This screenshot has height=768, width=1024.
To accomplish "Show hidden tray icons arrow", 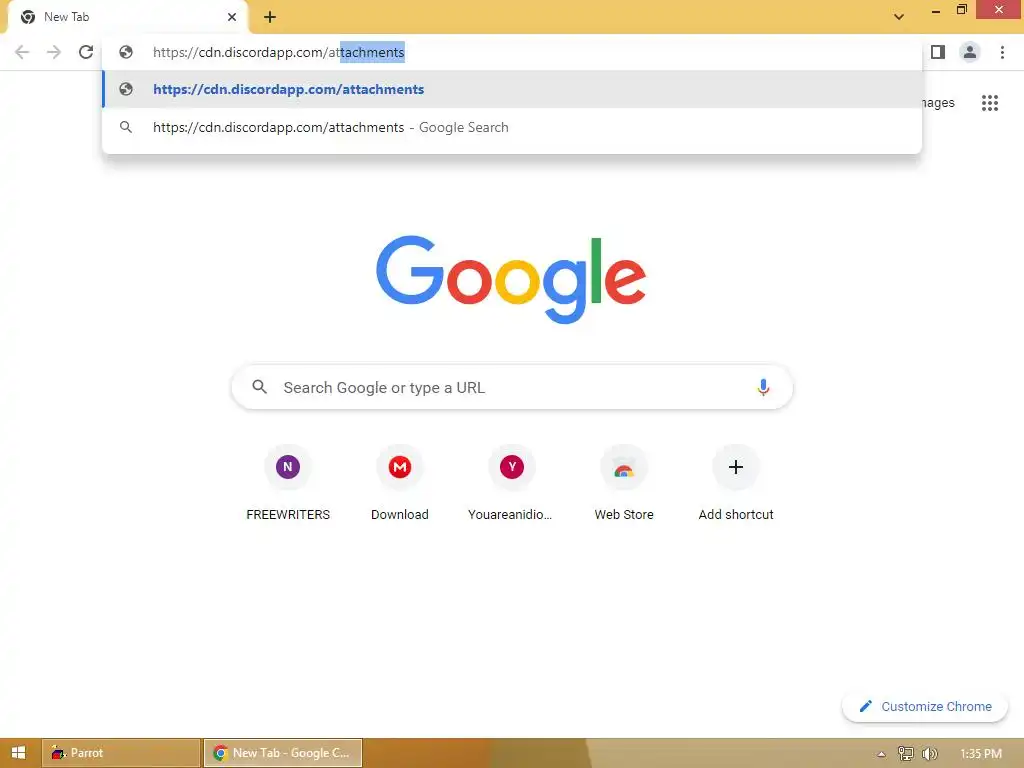I will [x=882, y=754].
